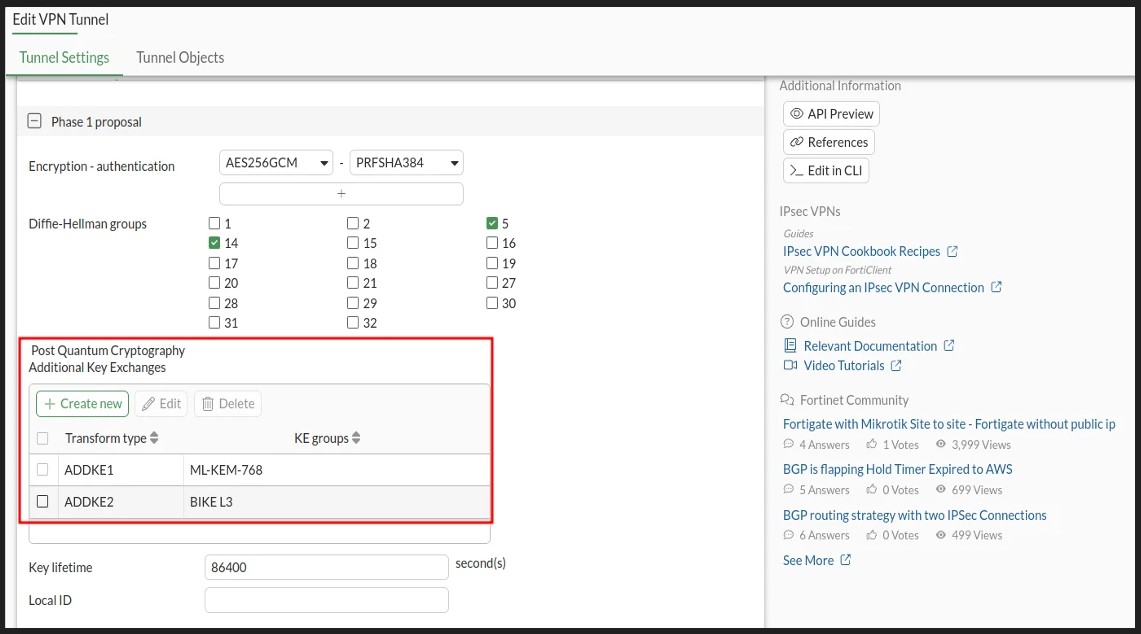
Task: Collapse the Phase 1 proposal section
Action: click(x=35, y=121)
